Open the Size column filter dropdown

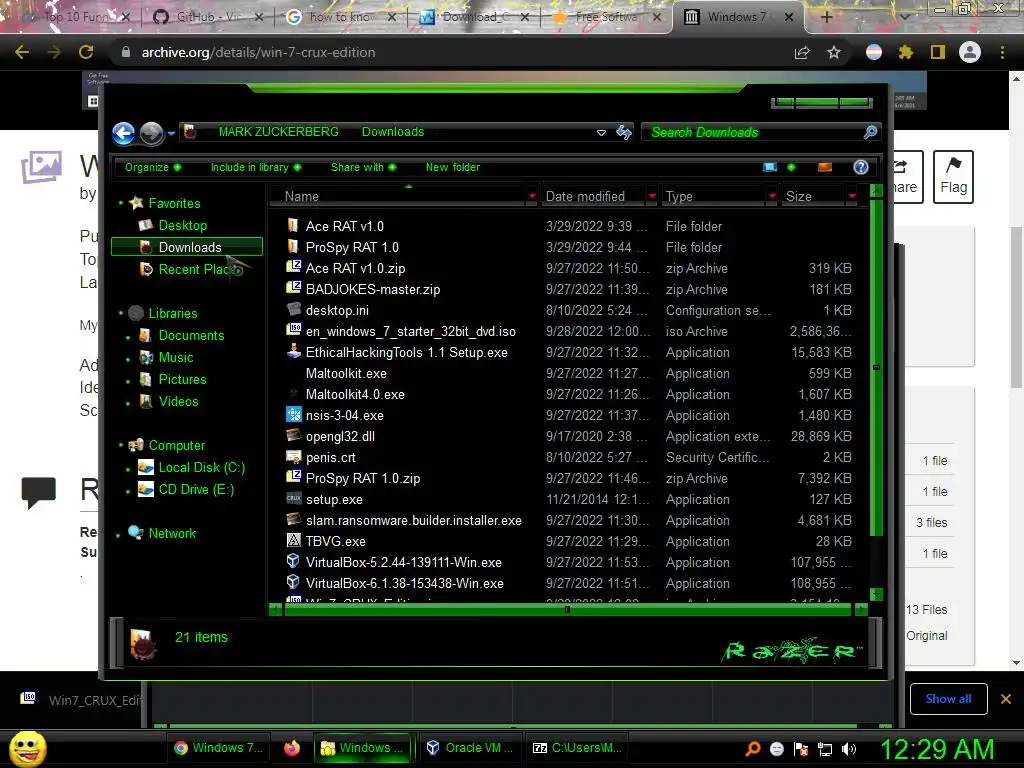(852, 197)
